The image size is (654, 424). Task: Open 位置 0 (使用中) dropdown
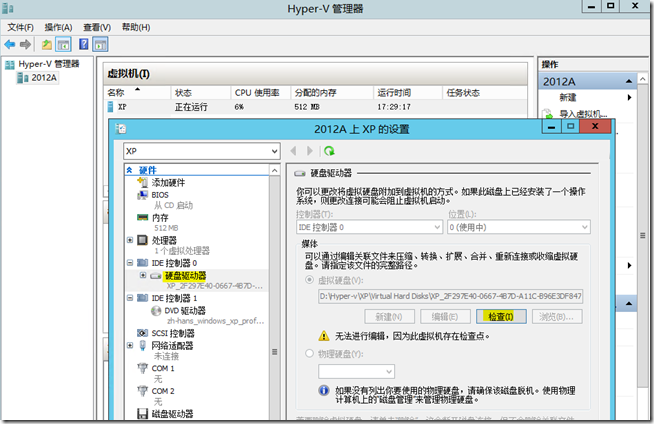click(x=519, y=227)
